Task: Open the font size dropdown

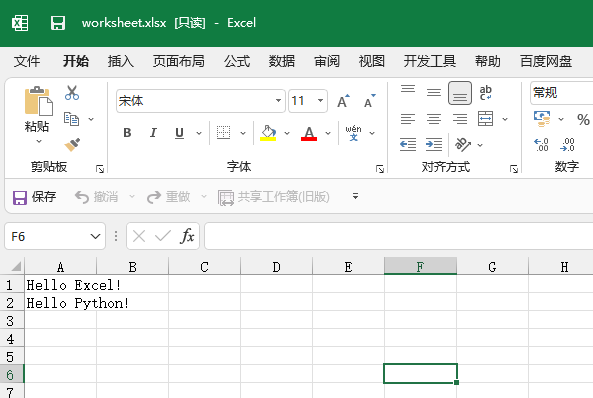Action: tap(320, 101)
